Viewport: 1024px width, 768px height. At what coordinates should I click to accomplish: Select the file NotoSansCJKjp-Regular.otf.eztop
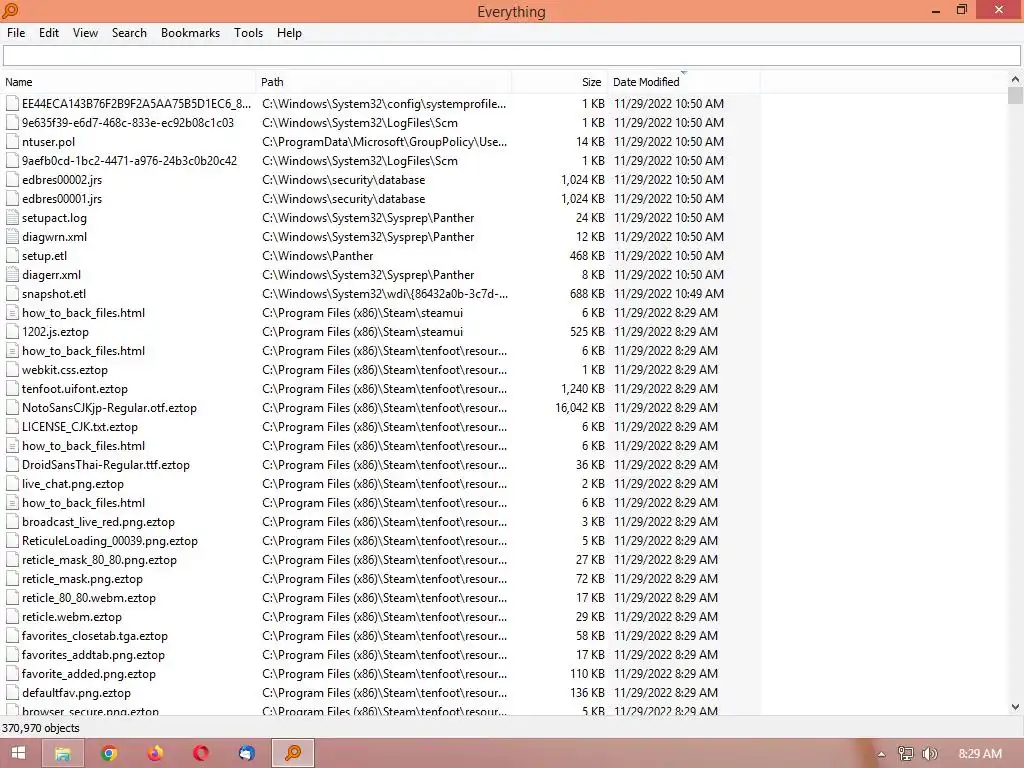109,408
